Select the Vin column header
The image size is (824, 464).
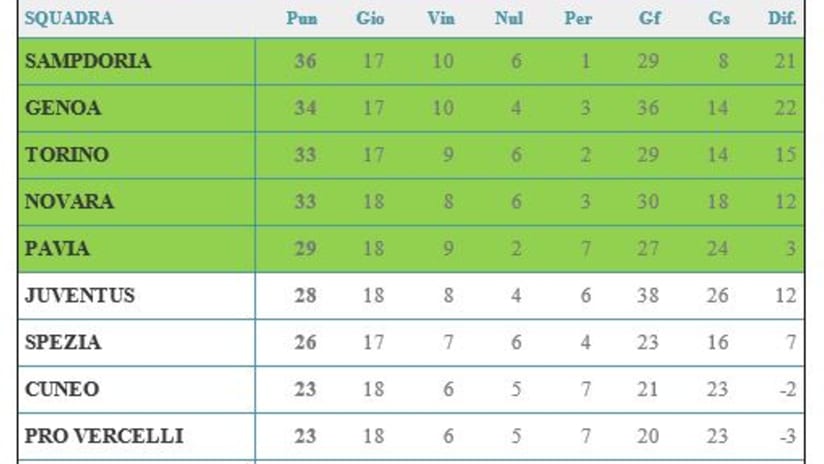pos(440,19)
